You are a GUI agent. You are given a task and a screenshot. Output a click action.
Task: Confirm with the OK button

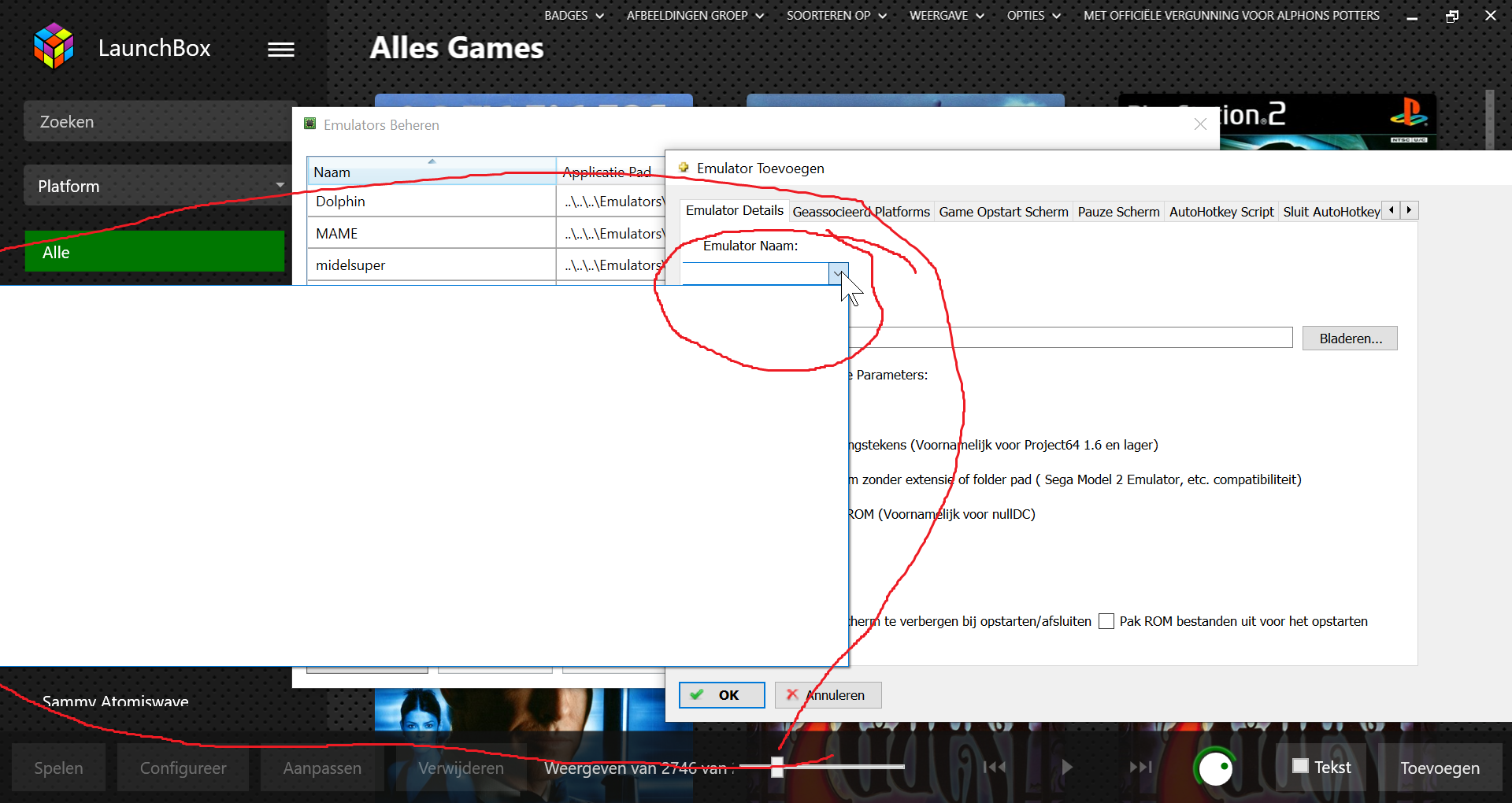pyautogui.click(x=721, y=695)
